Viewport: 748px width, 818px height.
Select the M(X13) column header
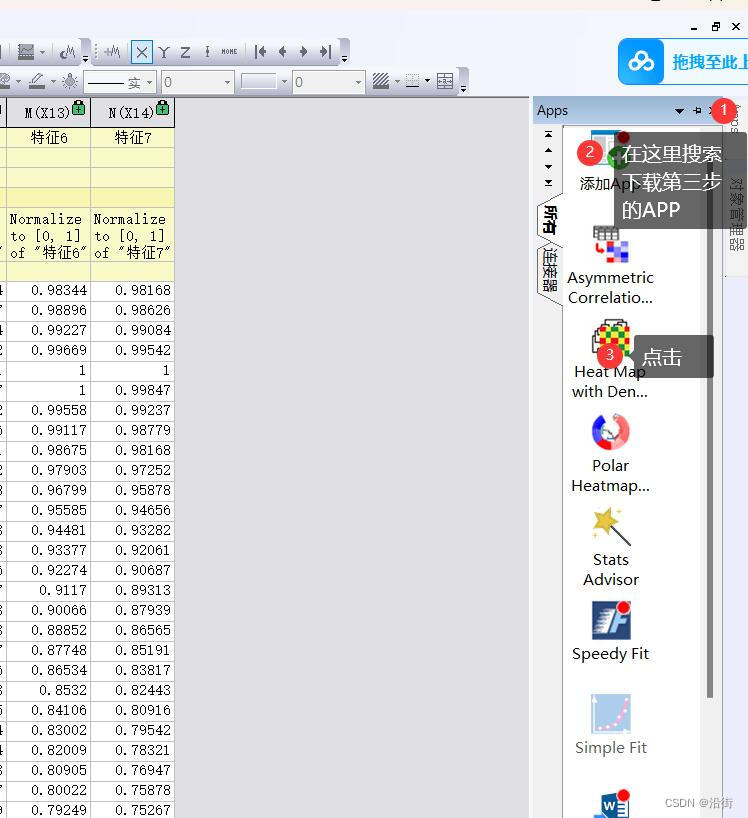point(49,112)
